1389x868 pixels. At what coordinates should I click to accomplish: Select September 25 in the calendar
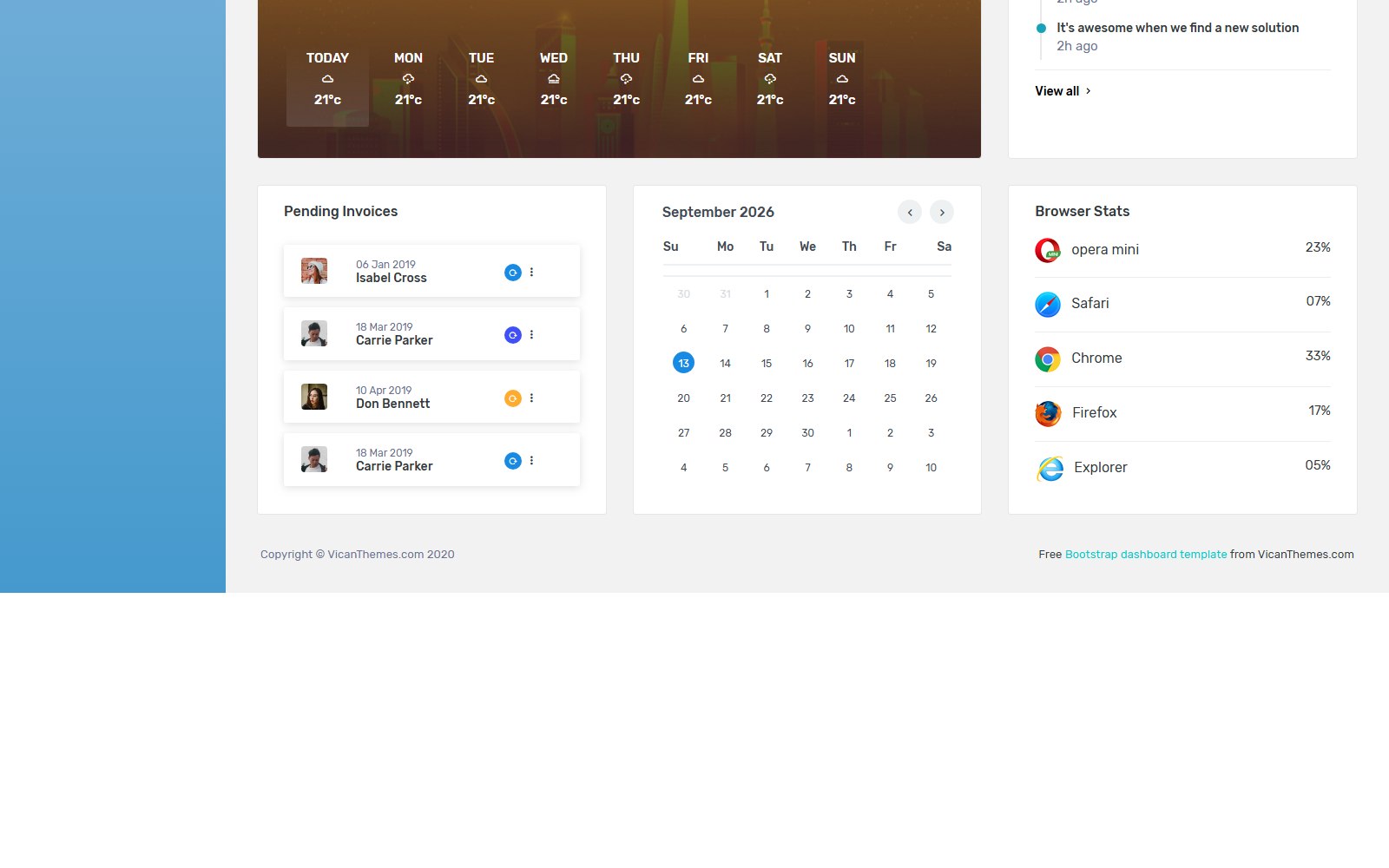pyautogui.click(x=890, y=398)
